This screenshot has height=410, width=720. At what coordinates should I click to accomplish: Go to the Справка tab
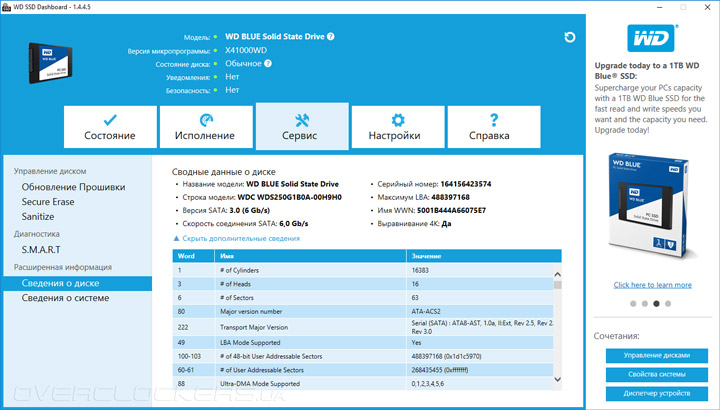click(494, 127)
